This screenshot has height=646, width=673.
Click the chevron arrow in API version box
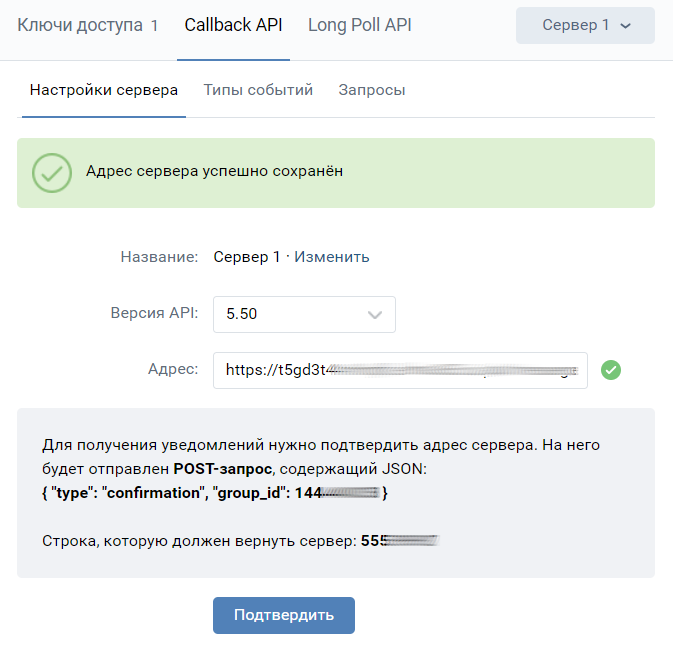pyautogui.click(x=375, y=314)
